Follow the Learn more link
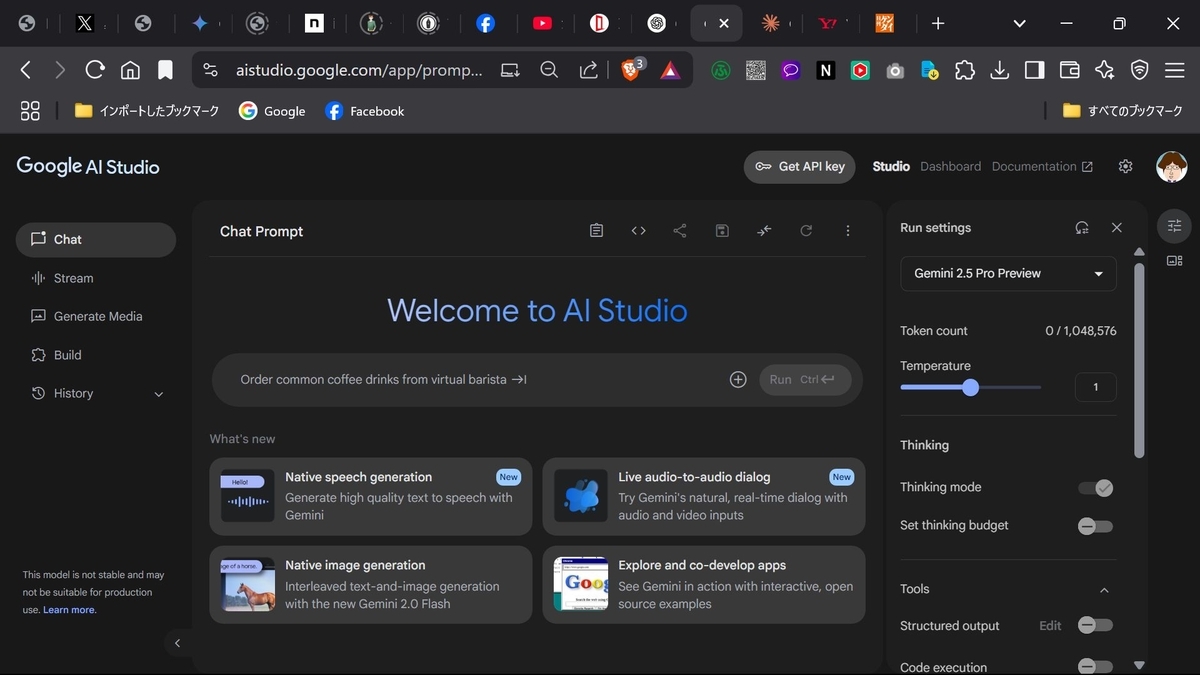 tap(70, 610)
